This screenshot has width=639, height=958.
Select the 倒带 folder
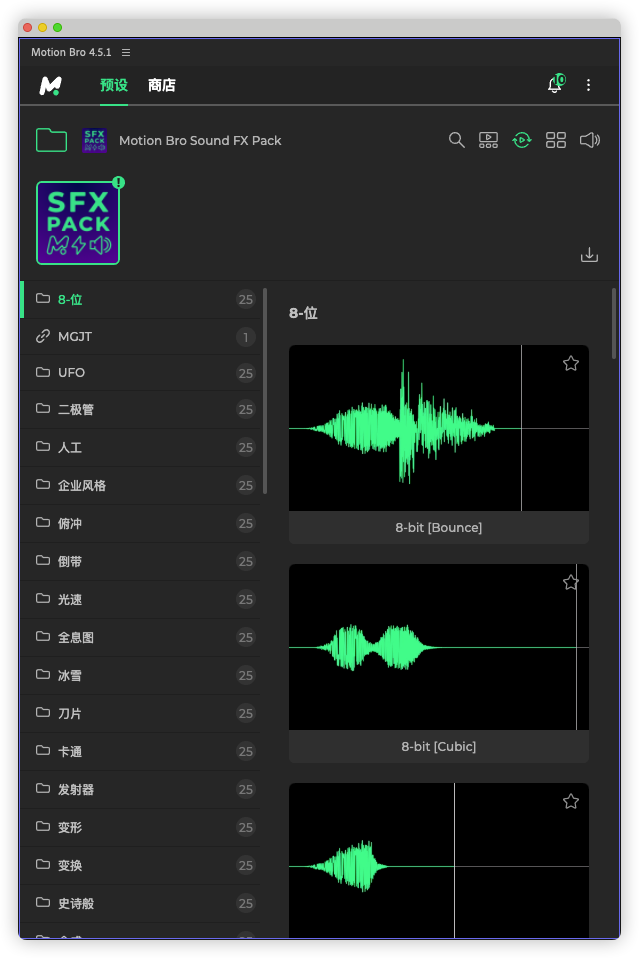(141, 561)
